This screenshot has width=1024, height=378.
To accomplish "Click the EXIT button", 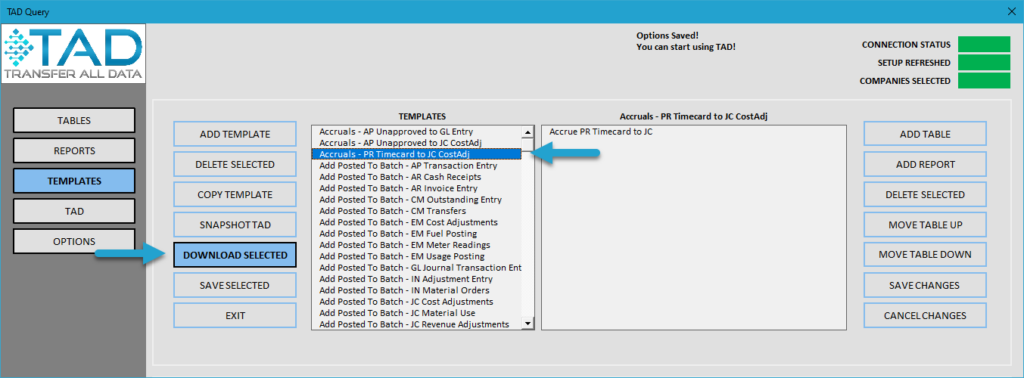I will [x=235, y=315].
